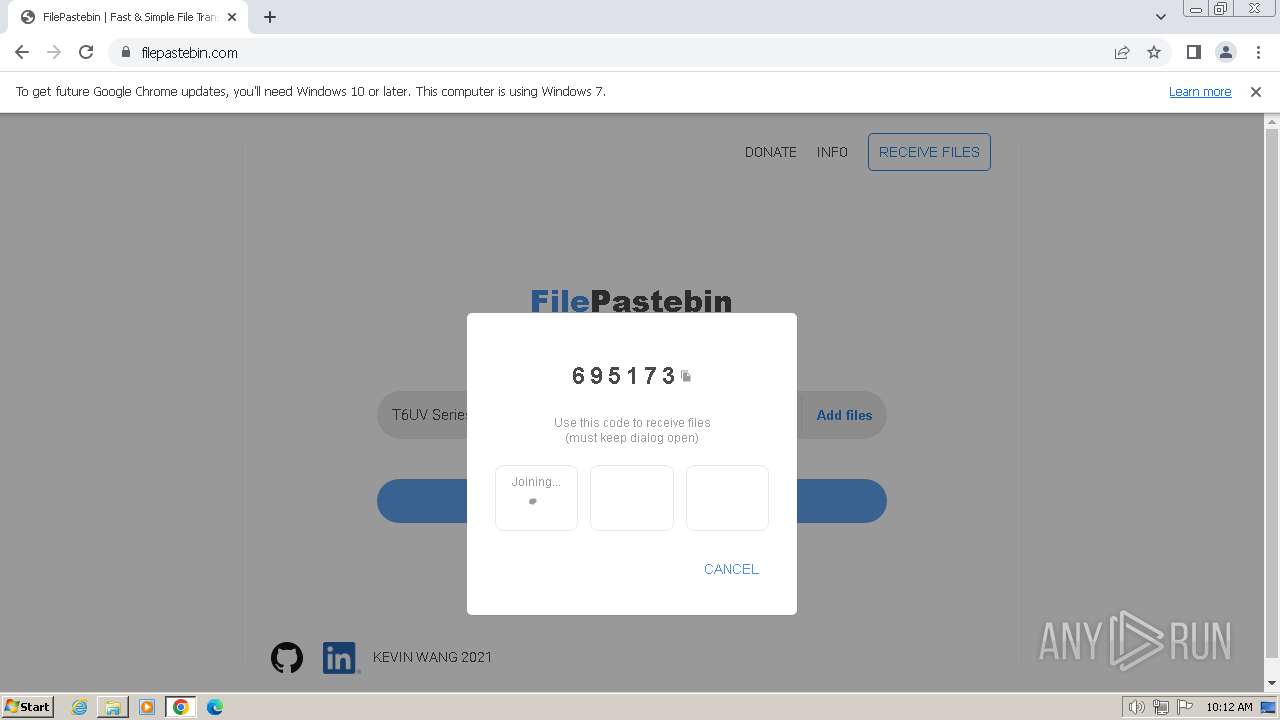Open the network tray icon
Image resolution: width=1280 pixels, height=720 pixels.
(1161, 707)
